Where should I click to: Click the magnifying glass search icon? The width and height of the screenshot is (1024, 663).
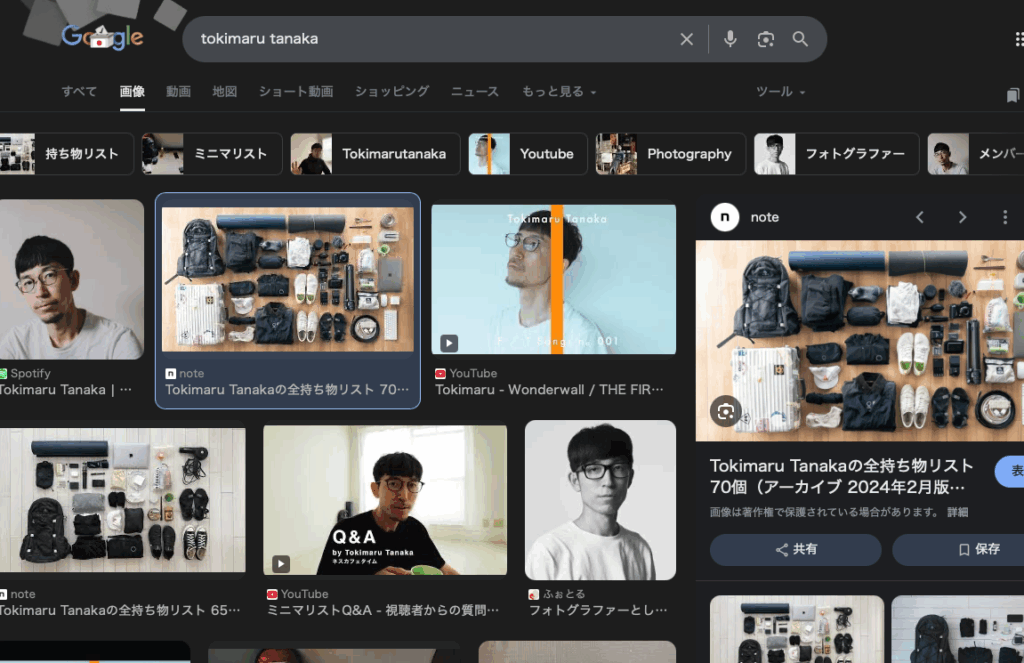(799, 38)
